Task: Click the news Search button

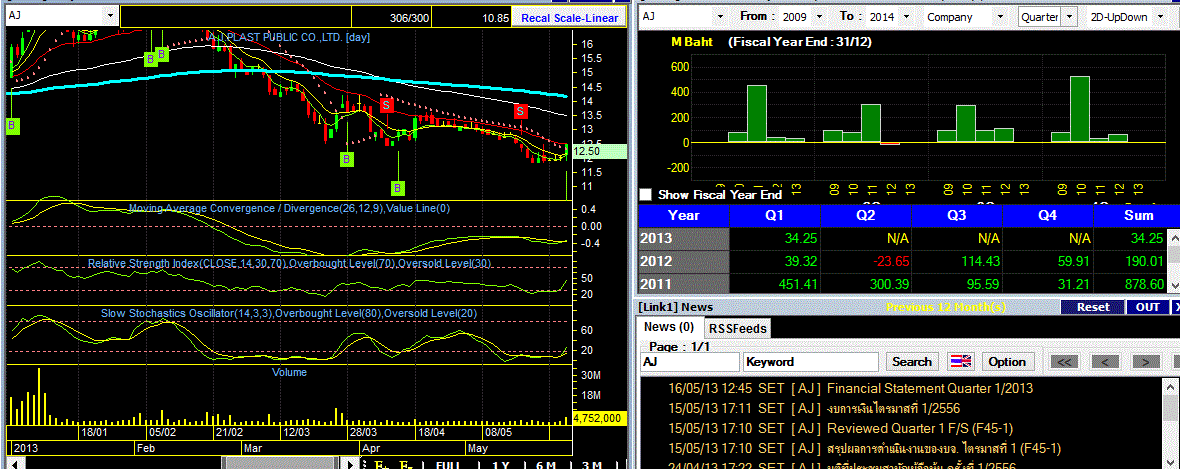Action: 911,361
